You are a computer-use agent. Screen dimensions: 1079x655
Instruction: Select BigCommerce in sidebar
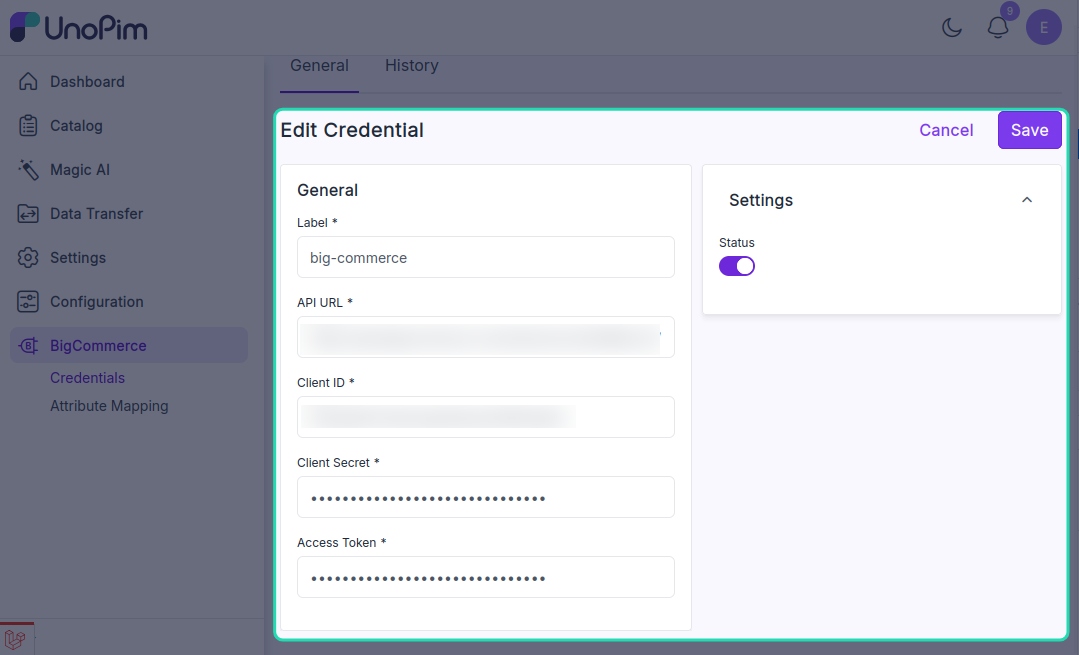129,345
